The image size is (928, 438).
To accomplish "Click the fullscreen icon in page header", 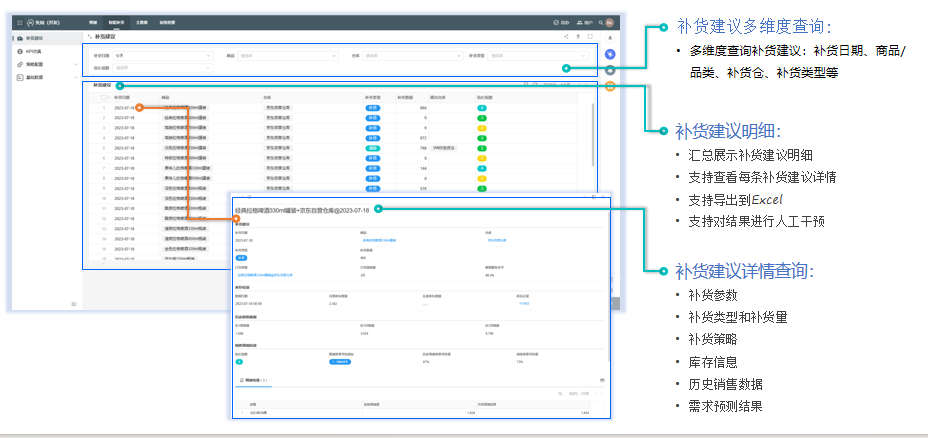I will (591, 35).
